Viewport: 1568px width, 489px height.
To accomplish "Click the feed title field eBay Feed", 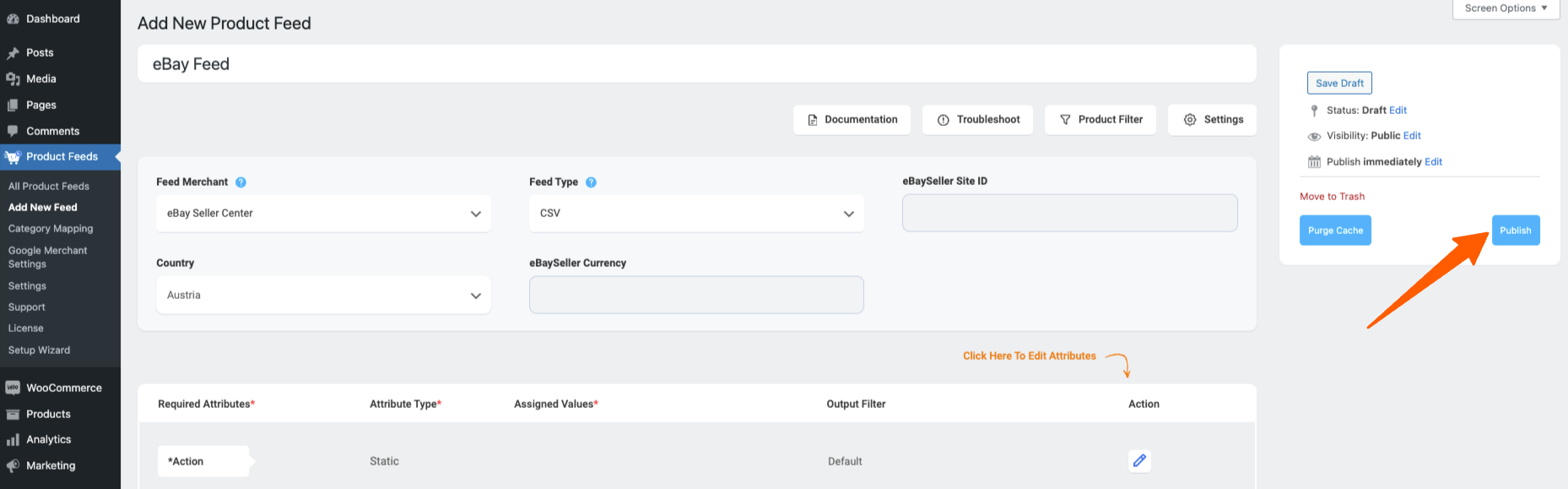I will [697, 64].
